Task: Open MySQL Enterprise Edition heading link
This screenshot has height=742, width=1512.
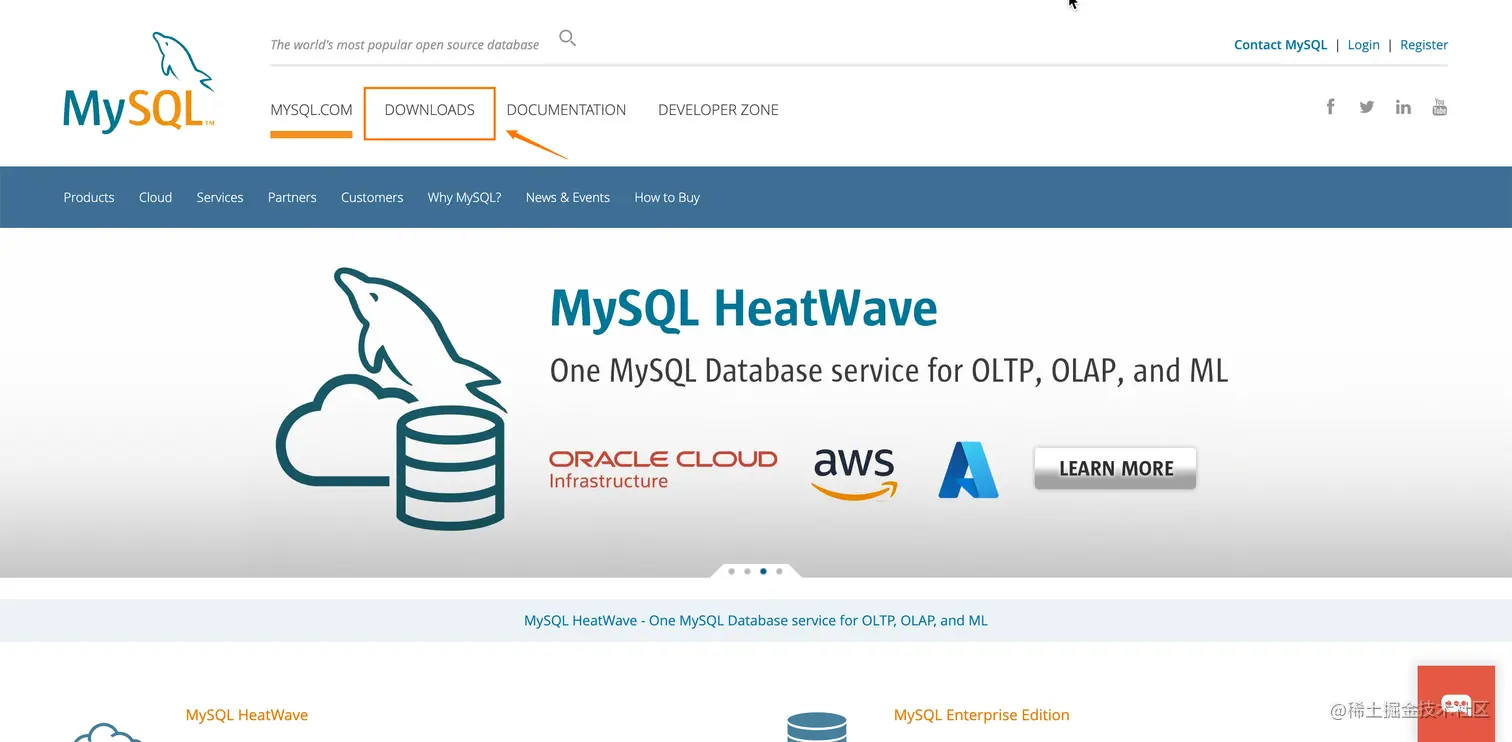Action: pyautogui.click(x=982, y=715)
